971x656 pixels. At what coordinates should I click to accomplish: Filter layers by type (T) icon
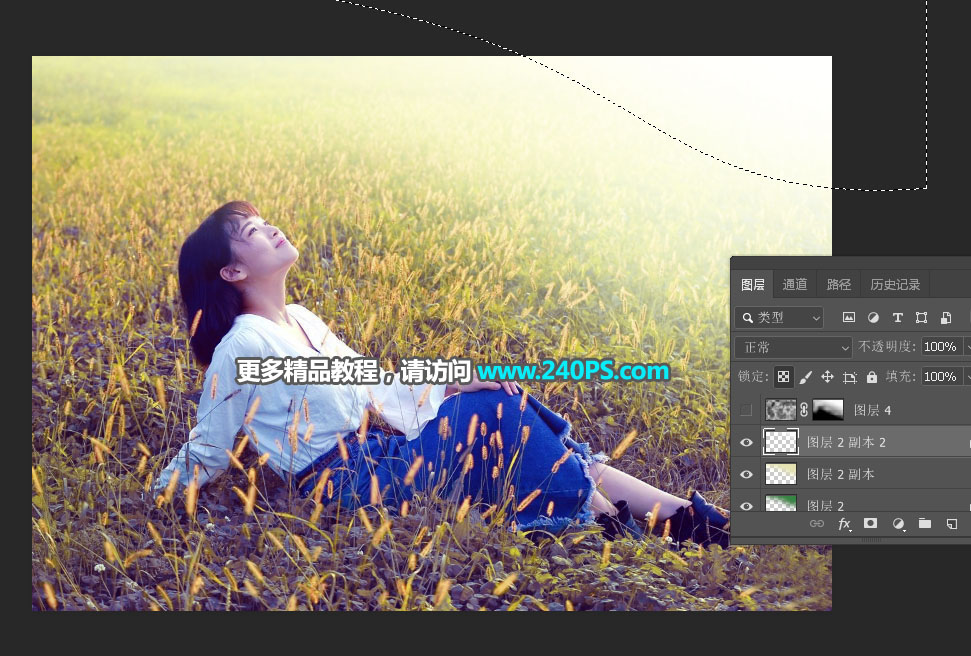pyautogui.click(x=897, y=318)
